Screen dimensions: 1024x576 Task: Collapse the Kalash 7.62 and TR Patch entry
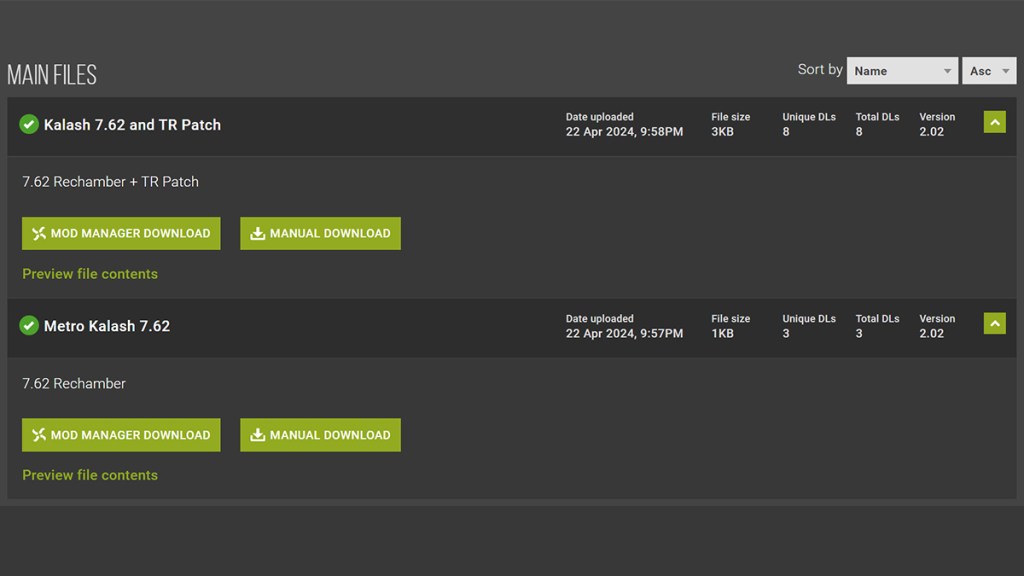[994, 121]
